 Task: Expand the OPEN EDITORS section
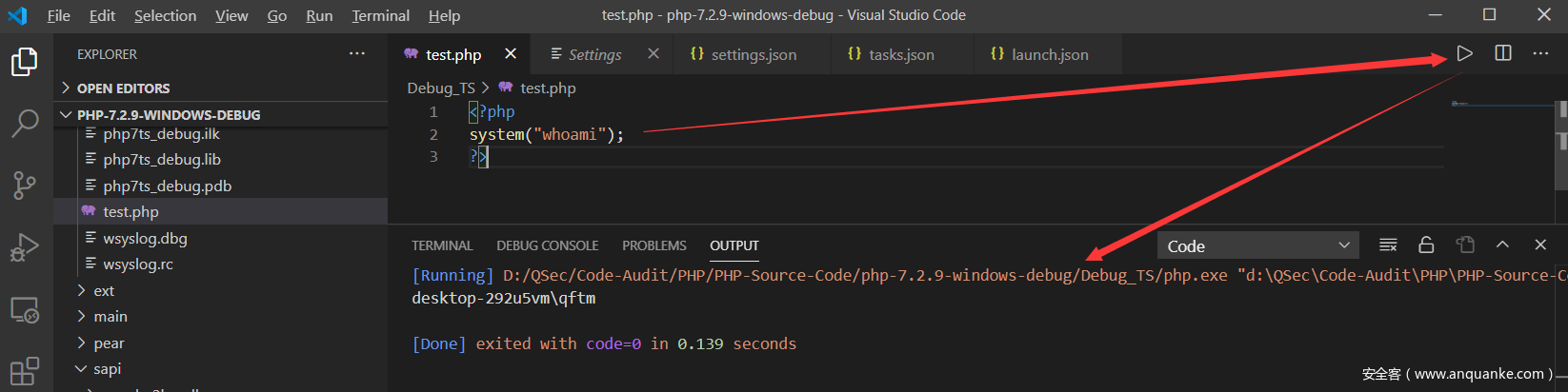click(x=123, y=88)
